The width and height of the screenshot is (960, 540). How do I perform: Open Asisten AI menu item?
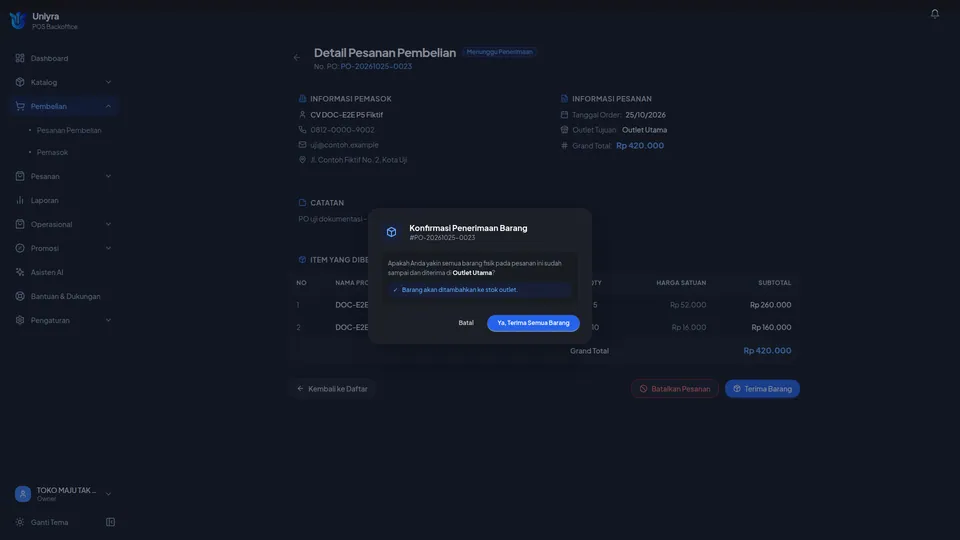point(64,272)
